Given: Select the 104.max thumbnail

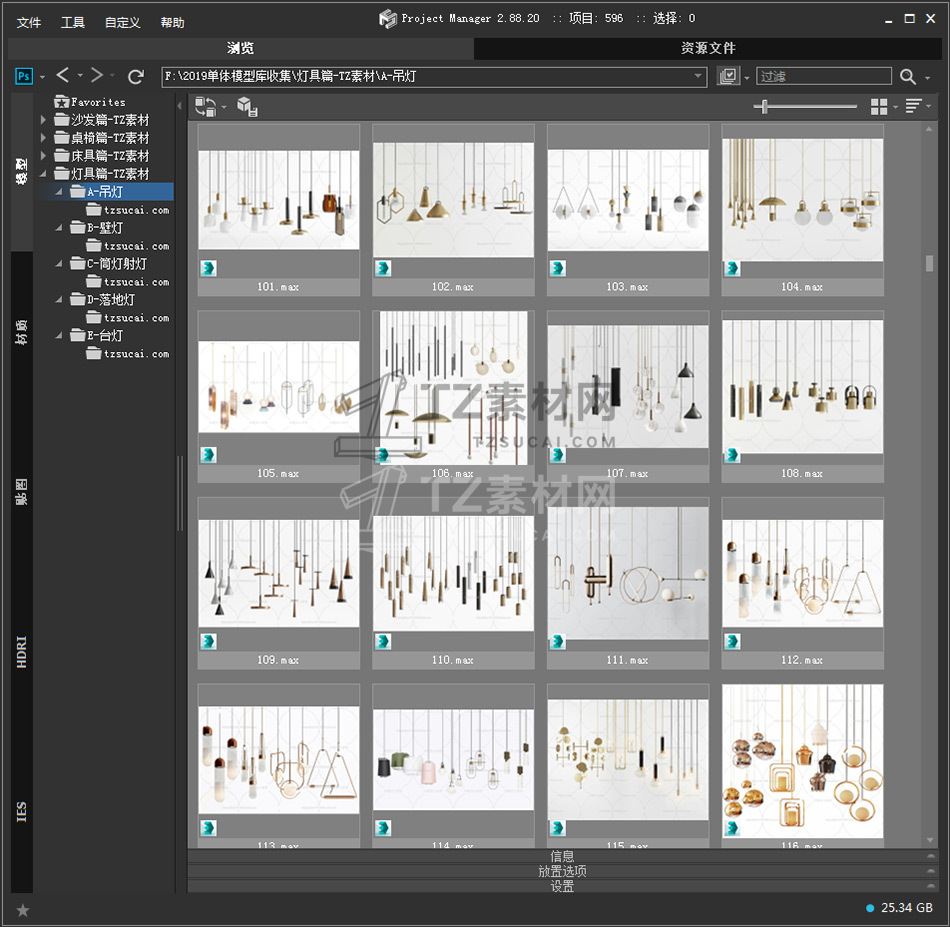Looking at the screenshot, I should click(x=802, y=200).
